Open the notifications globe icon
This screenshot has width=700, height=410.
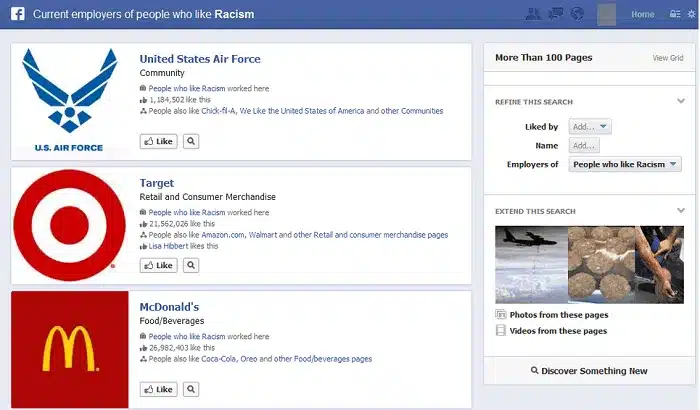coord(576,15)
